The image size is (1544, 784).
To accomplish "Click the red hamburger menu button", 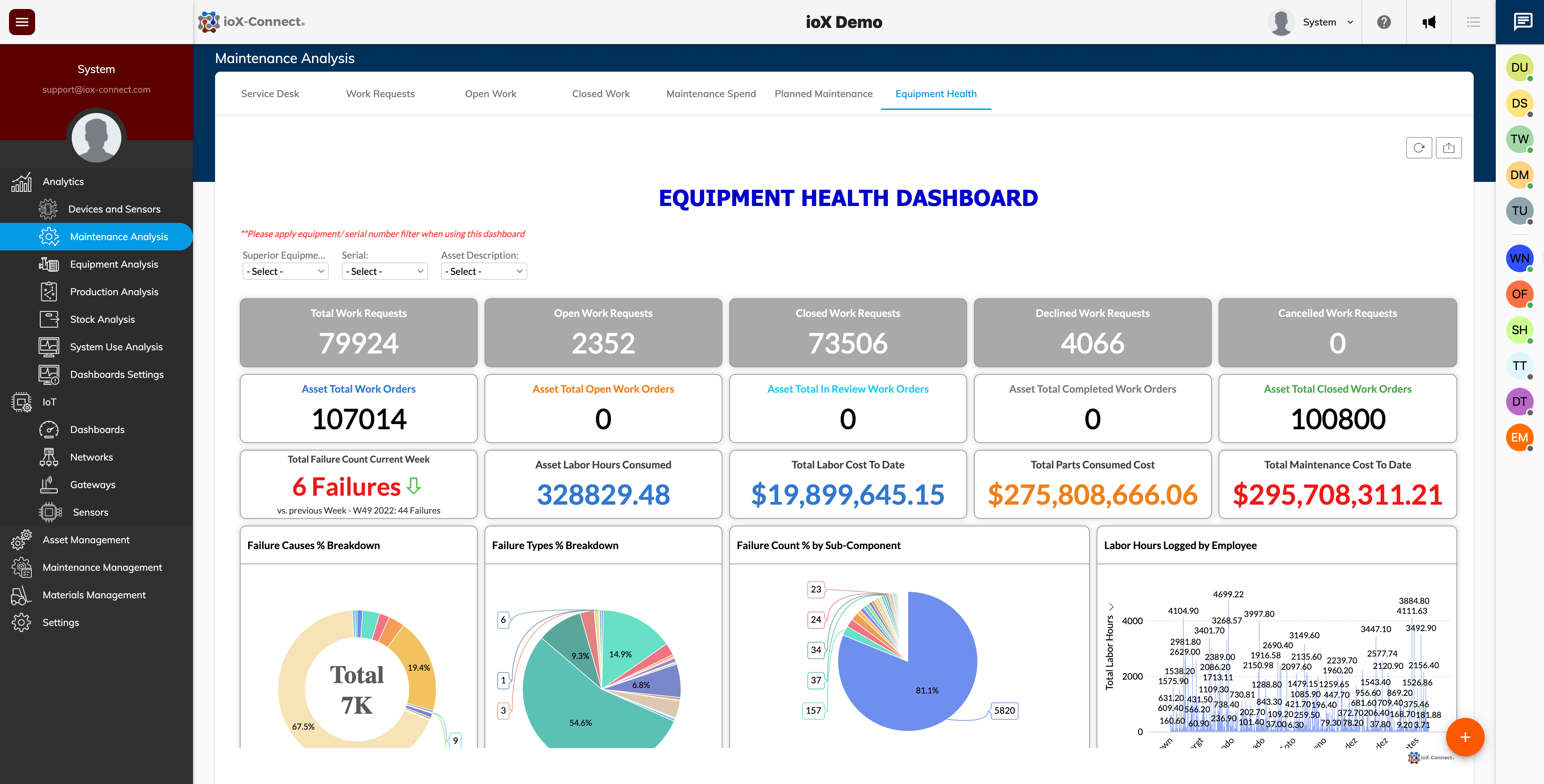I will click(x=22, y=22).
